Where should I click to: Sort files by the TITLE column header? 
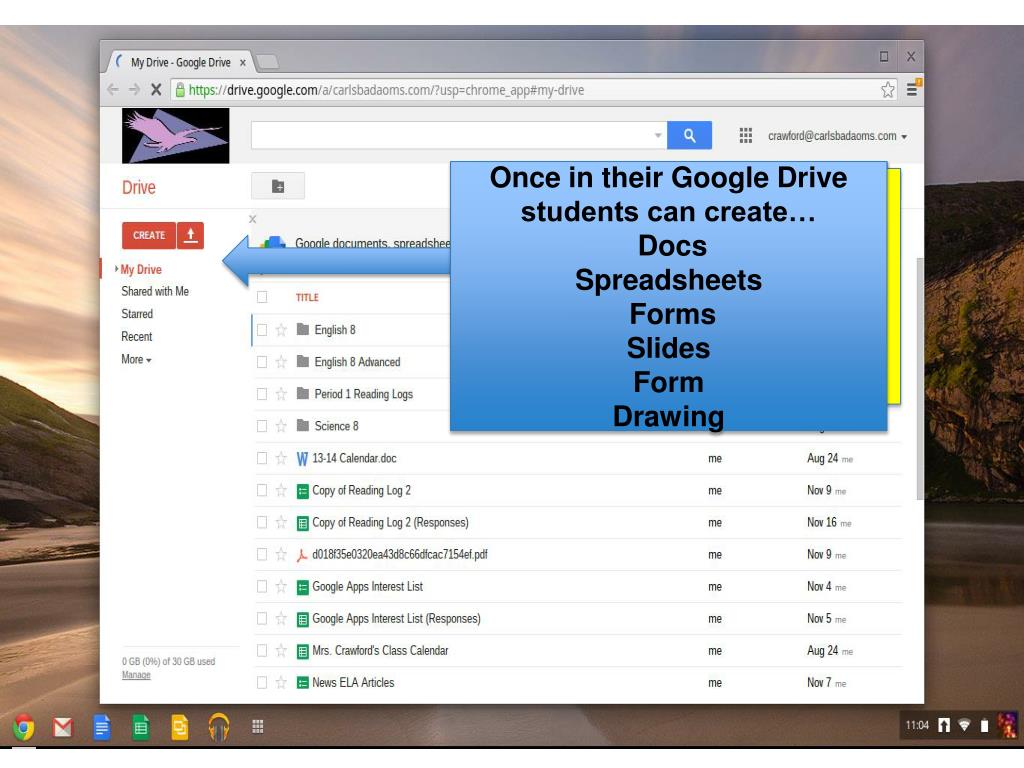(307, 297)
